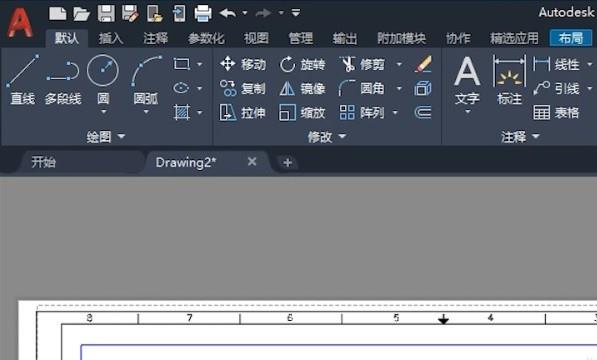
Task: Click the Ellipse draw icon
Action: tap(181, 88)
